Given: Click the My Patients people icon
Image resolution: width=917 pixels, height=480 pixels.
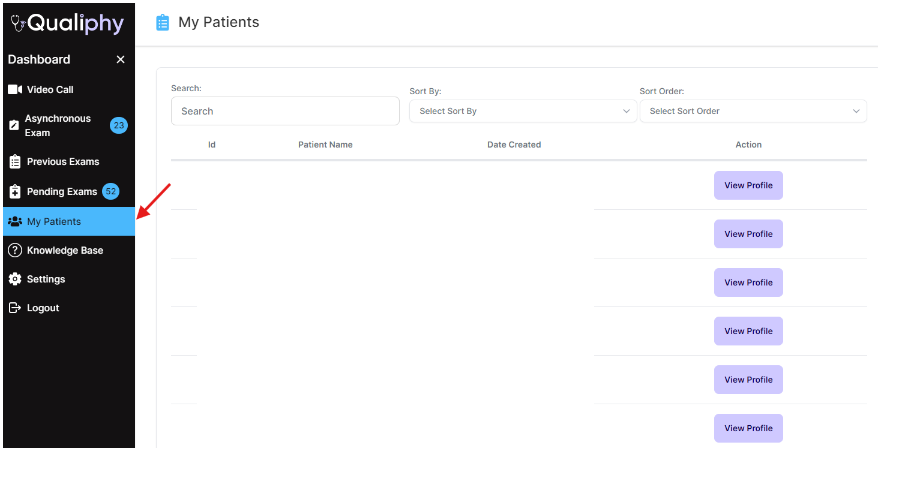Looking at the screenshot, I should [x=15, y=222].
